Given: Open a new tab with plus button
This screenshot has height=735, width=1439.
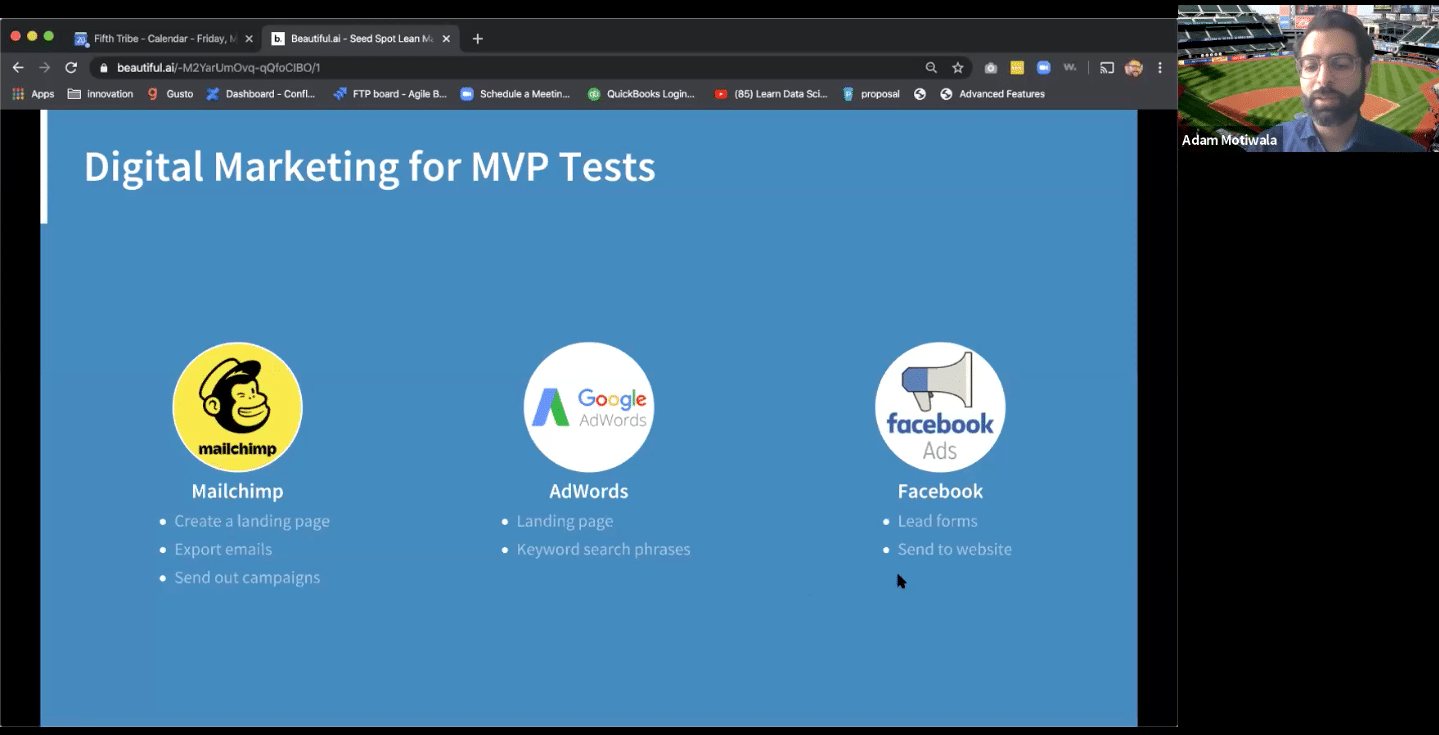Looking at the screenshot, I should (x=478, y=39).
